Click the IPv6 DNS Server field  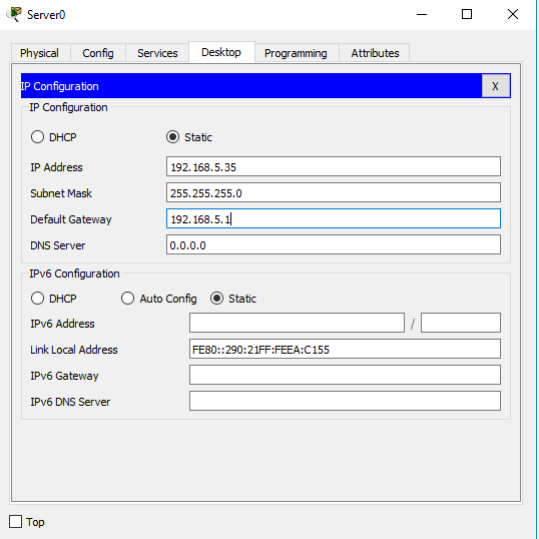[x=345, y=401]
